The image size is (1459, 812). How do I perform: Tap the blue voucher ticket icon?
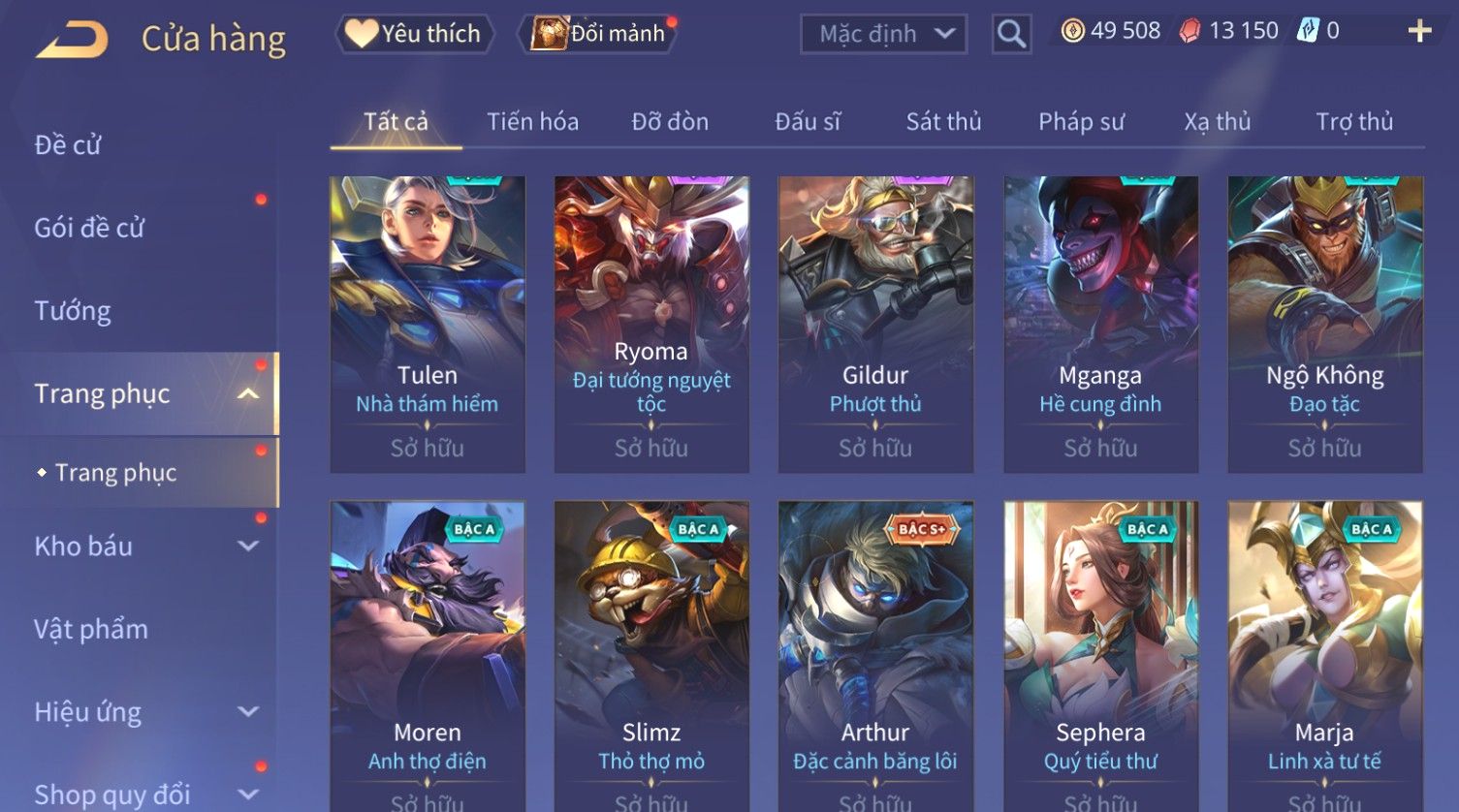(1308, 31)
